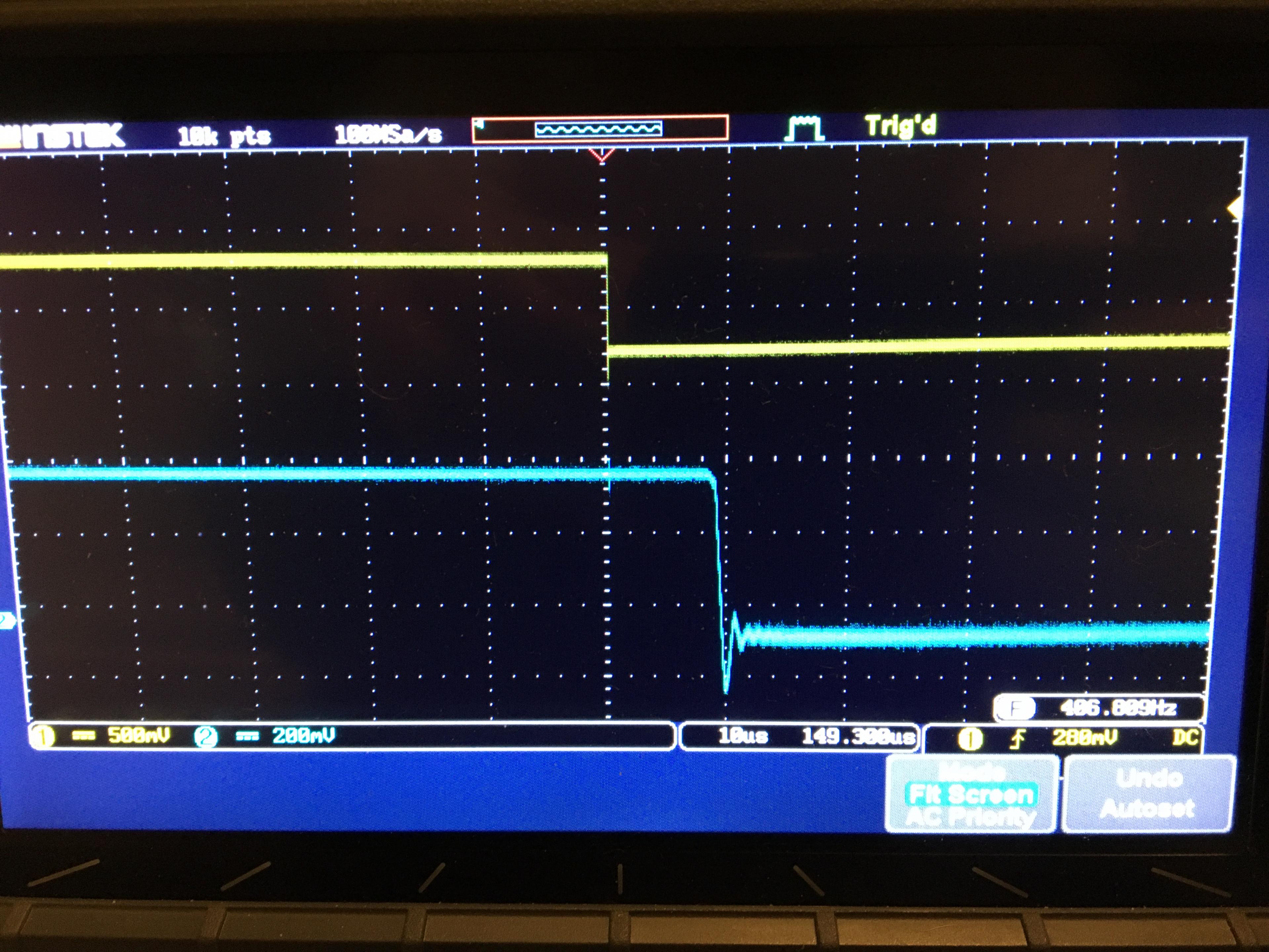Select the Fit Screen mode option

click(x=971, y=795)
